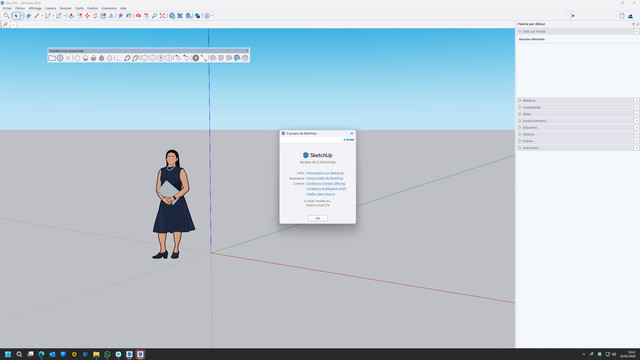Choose the Push/Pull tool
The width and height of the screenshot is (640, 360).
point(71,16)
